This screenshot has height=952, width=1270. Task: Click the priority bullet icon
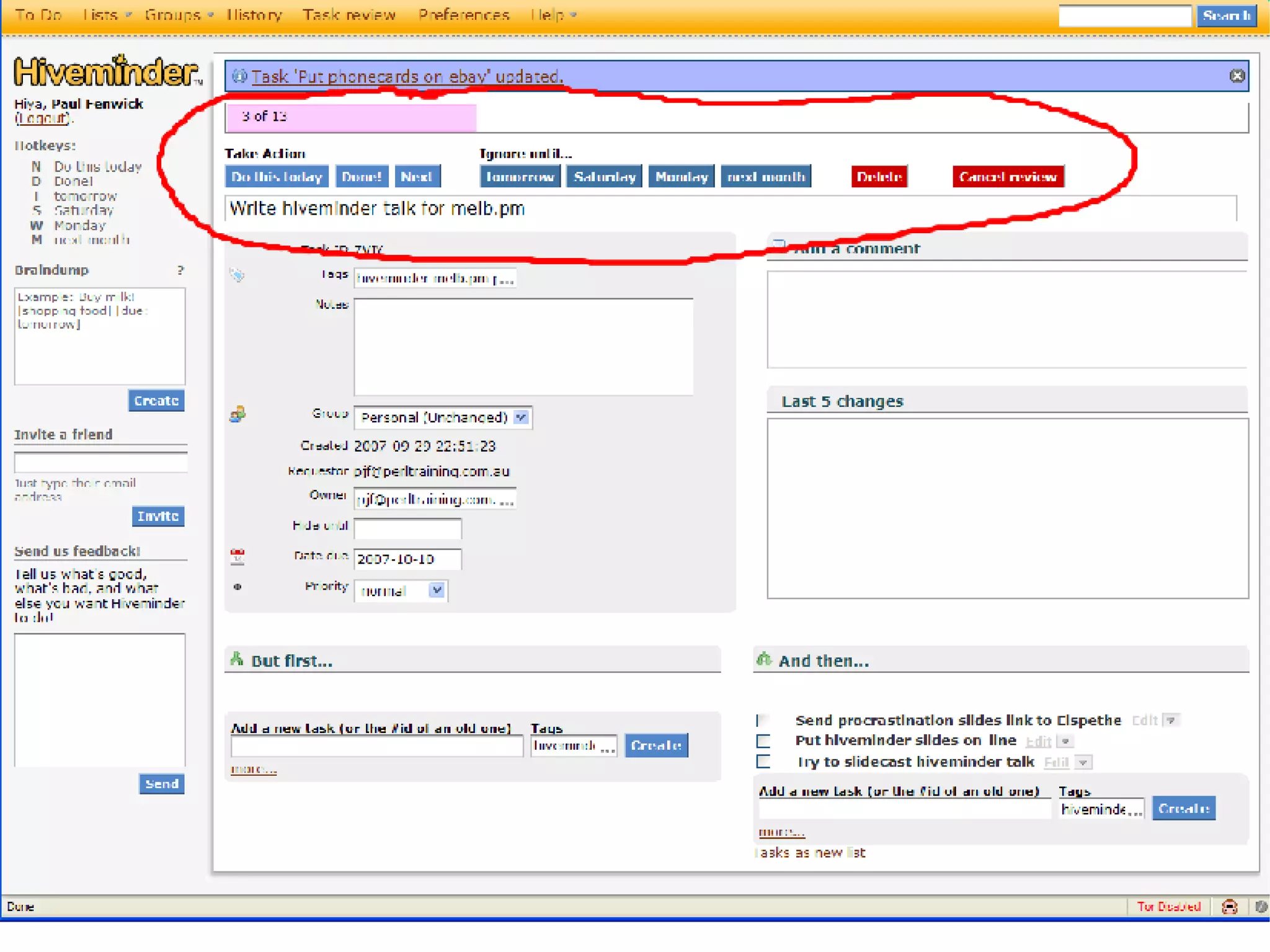pos(238,587)
